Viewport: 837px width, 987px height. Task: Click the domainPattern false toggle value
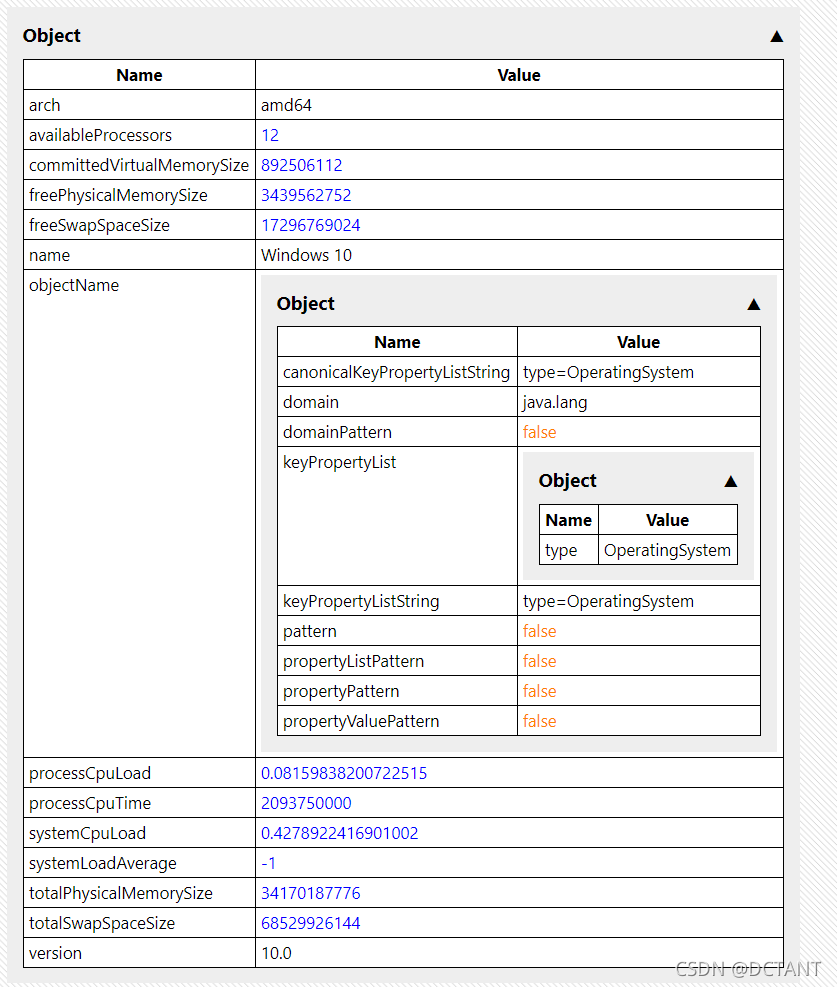click(539, 431)
